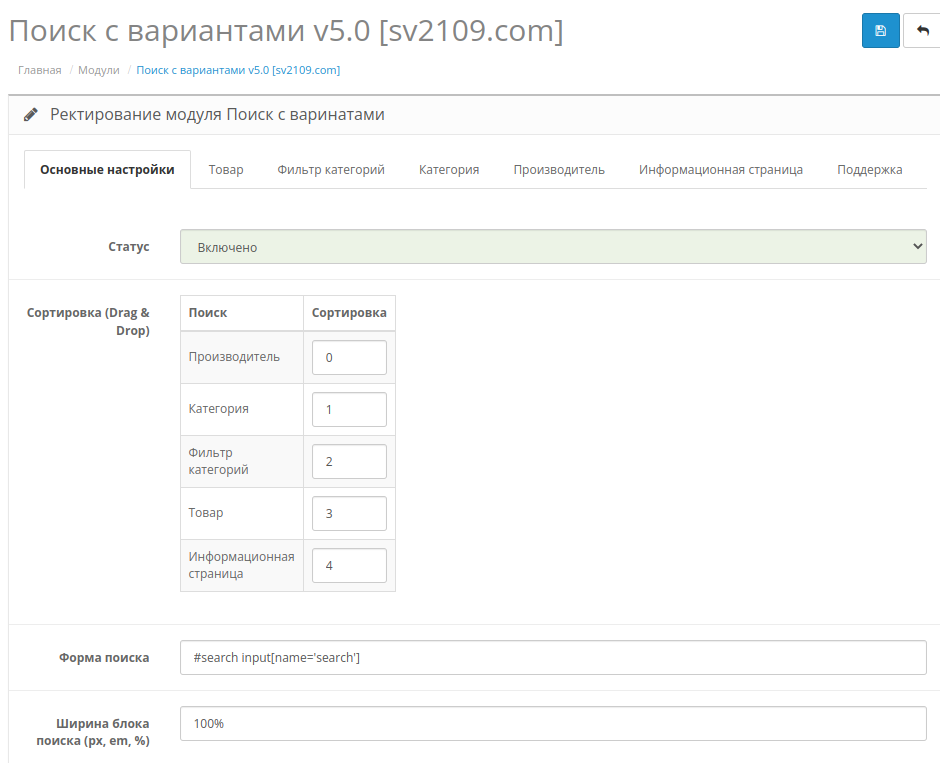Open the Поддержка tab
Screen dimensions: 940x763
869,170
